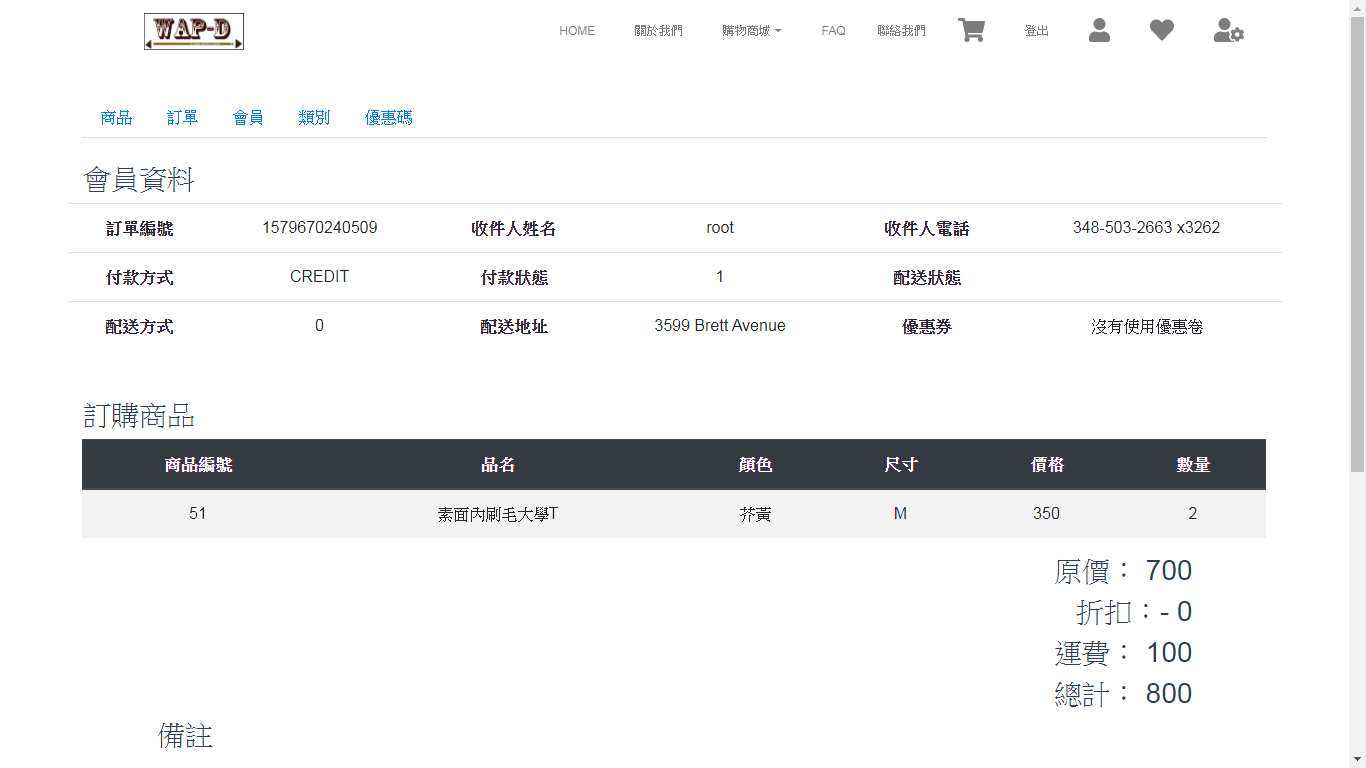Click address 3599 Brett Avenue
Viewport: 1366px width, 768px height.
point(720,326)
